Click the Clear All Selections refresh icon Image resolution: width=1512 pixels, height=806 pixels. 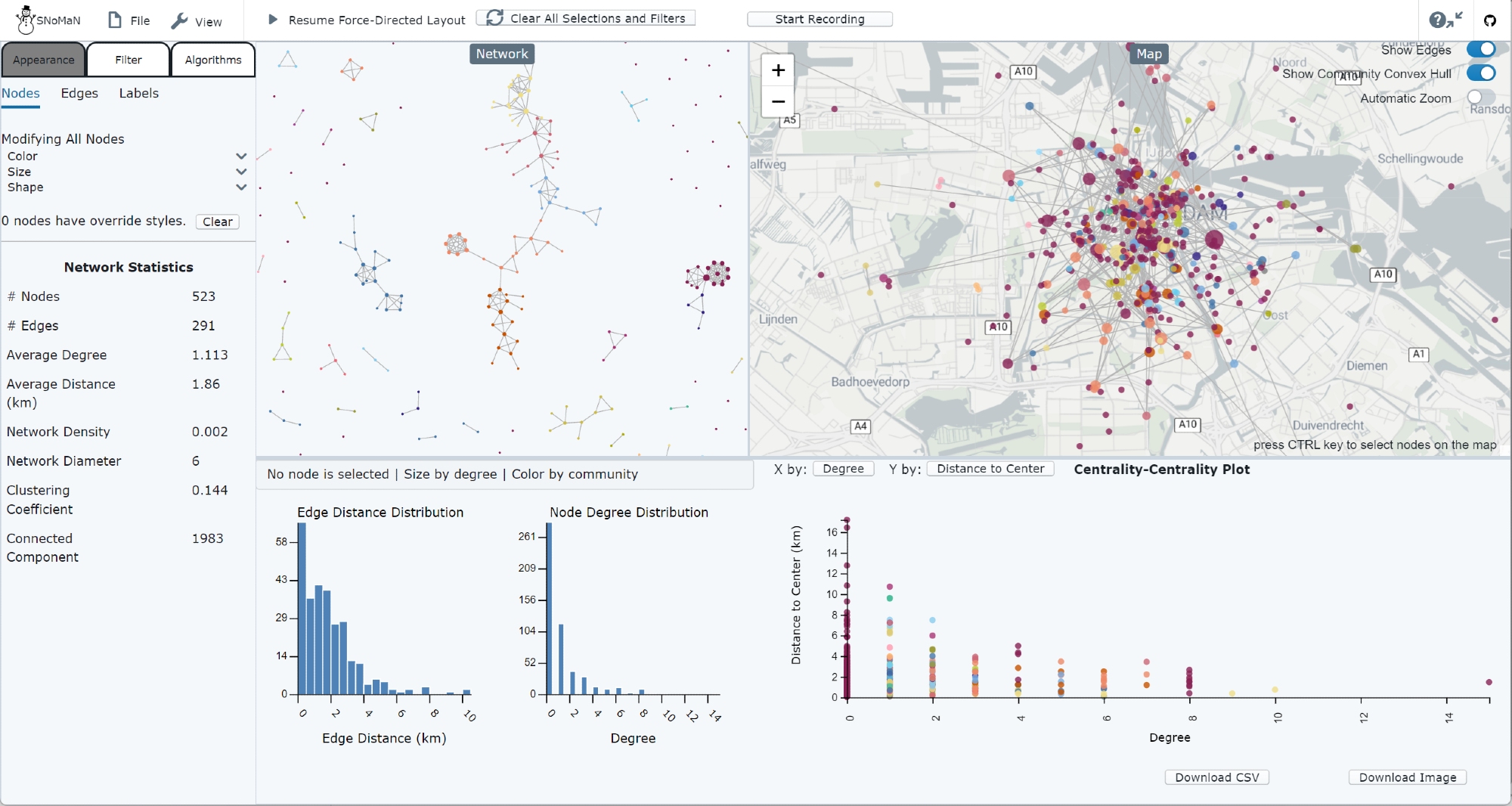(494, 17)
